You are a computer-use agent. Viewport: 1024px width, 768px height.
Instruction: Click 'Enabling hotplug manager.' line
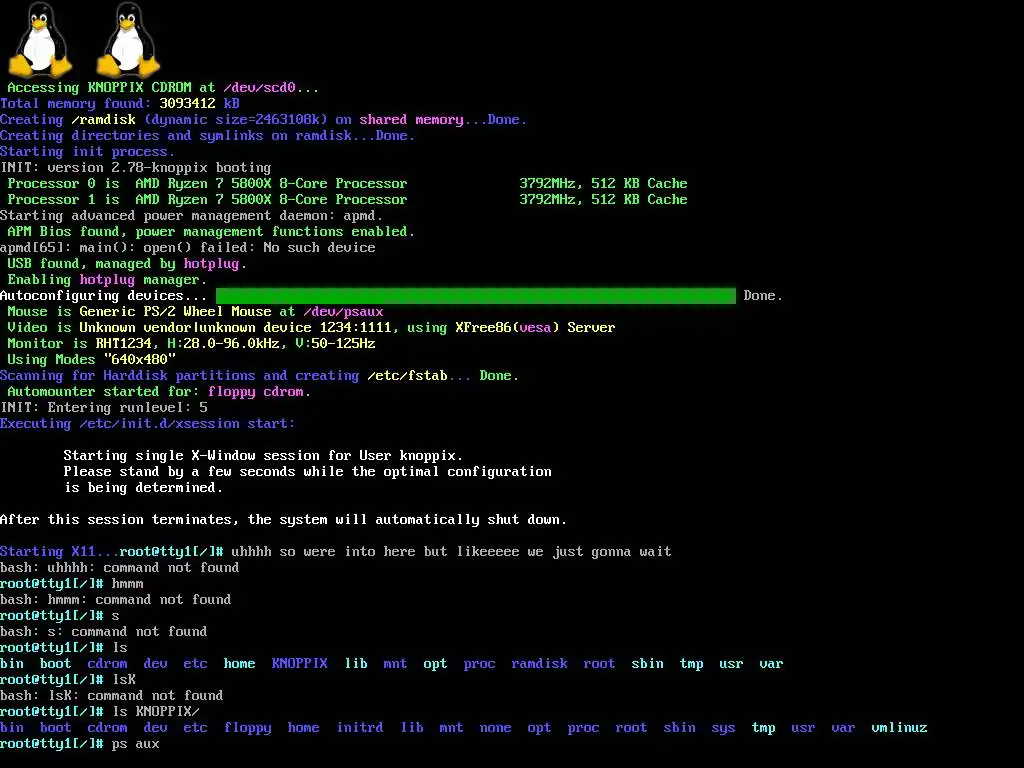tap(107, 280)
